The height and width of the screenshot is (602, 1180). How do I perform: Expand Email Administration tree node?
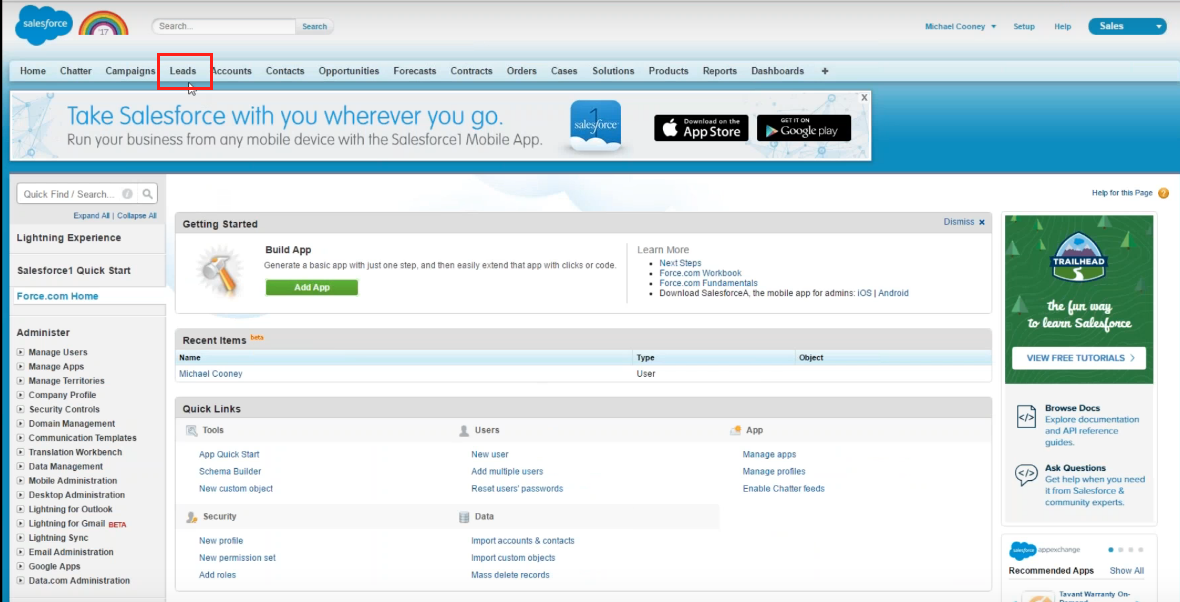[20, 552]
